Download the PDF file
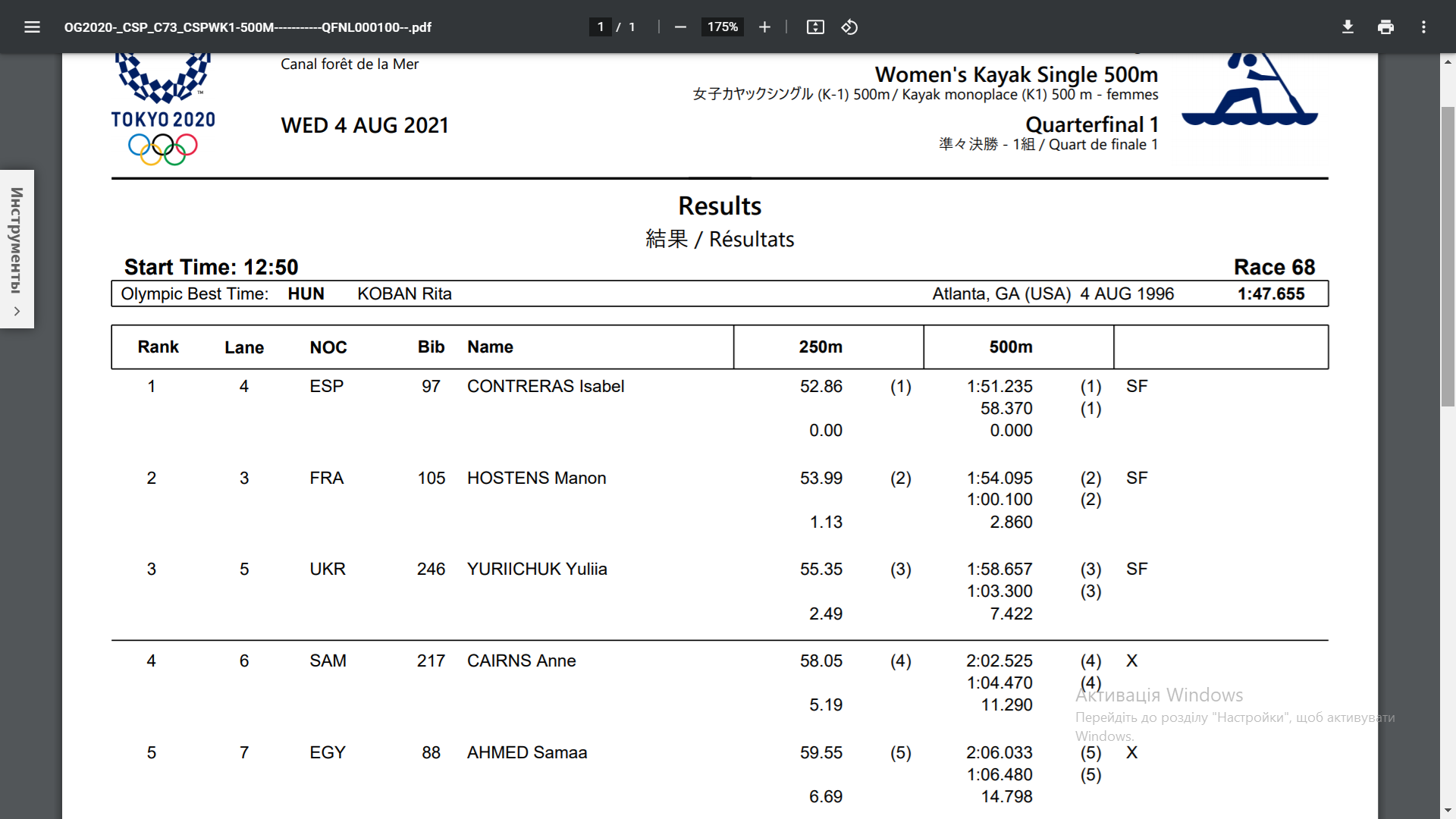 (x=1348, y=27)
